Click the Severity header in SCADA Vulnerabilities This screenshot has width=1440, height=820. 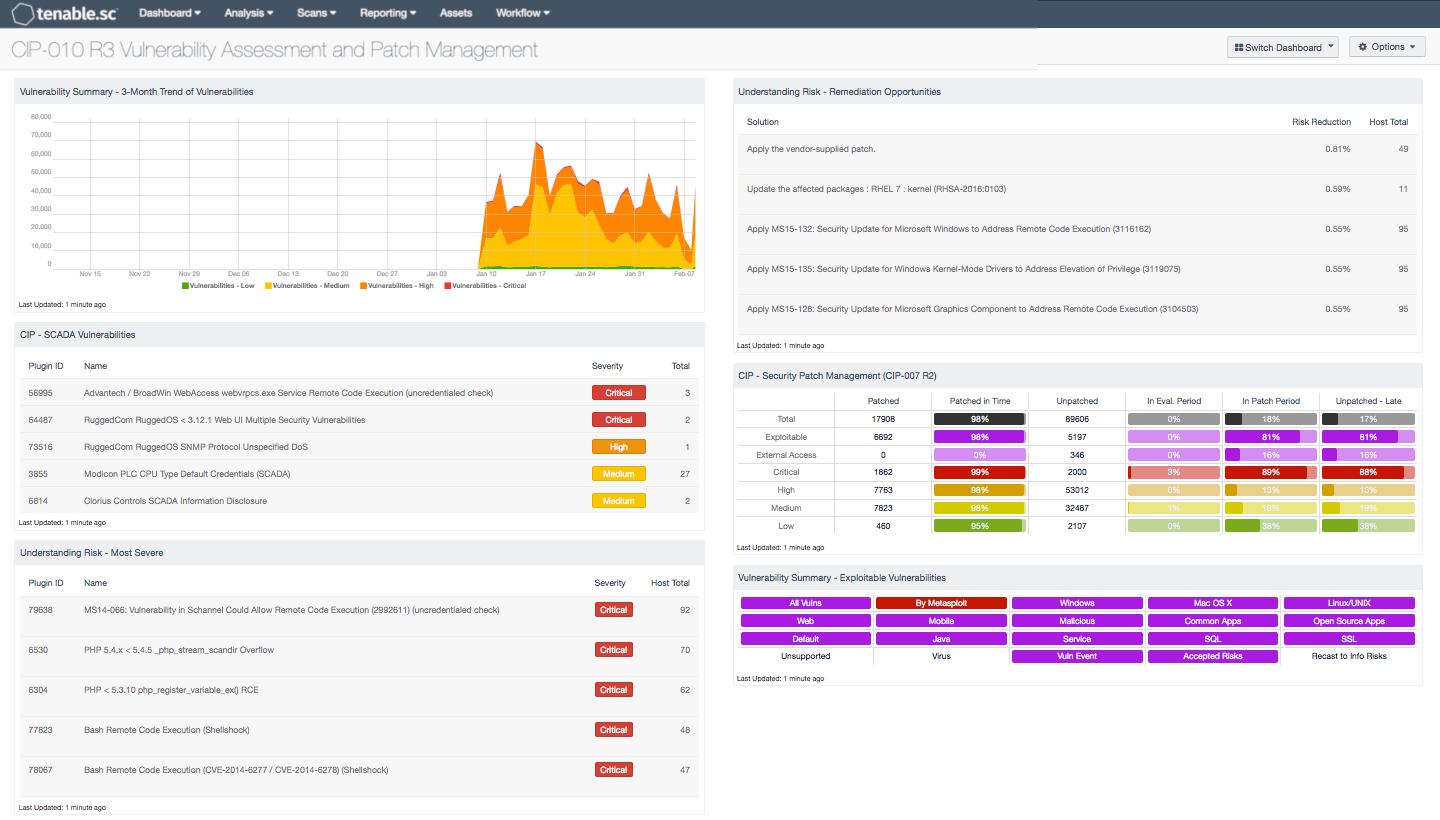(607, 366)
